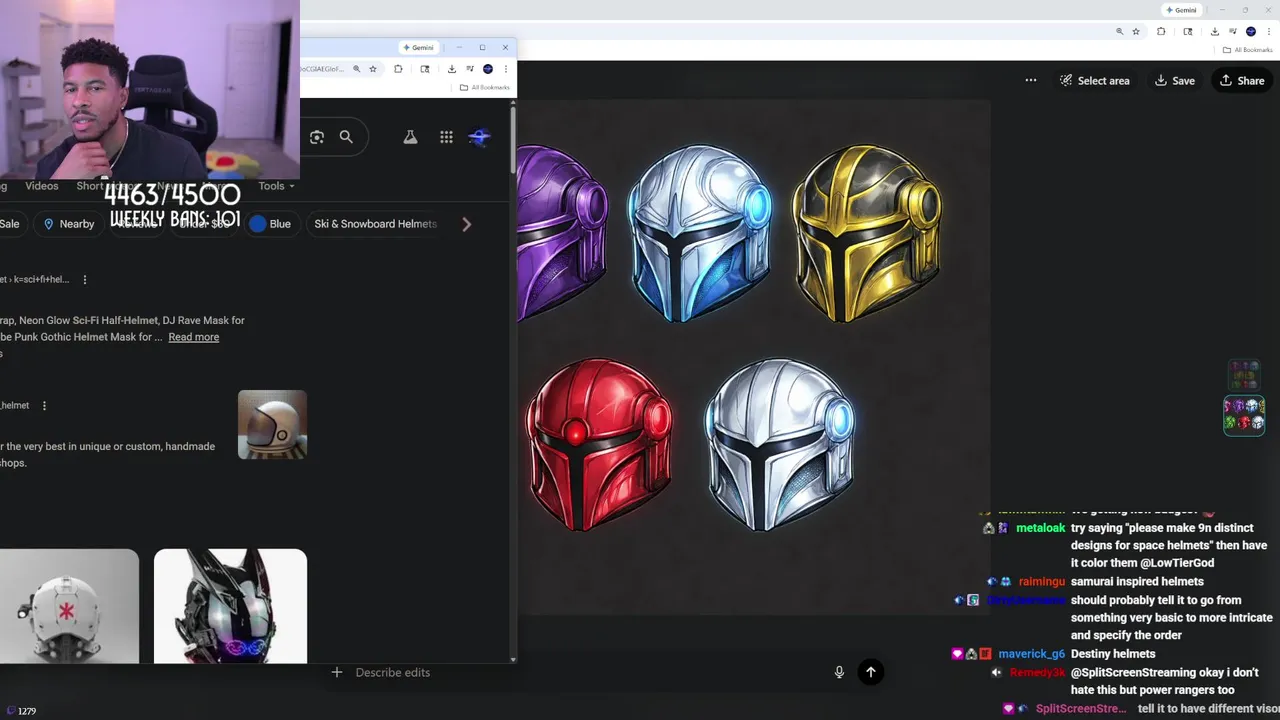
Task: Click Google account avatar on search page
Action: coord(480,137)
